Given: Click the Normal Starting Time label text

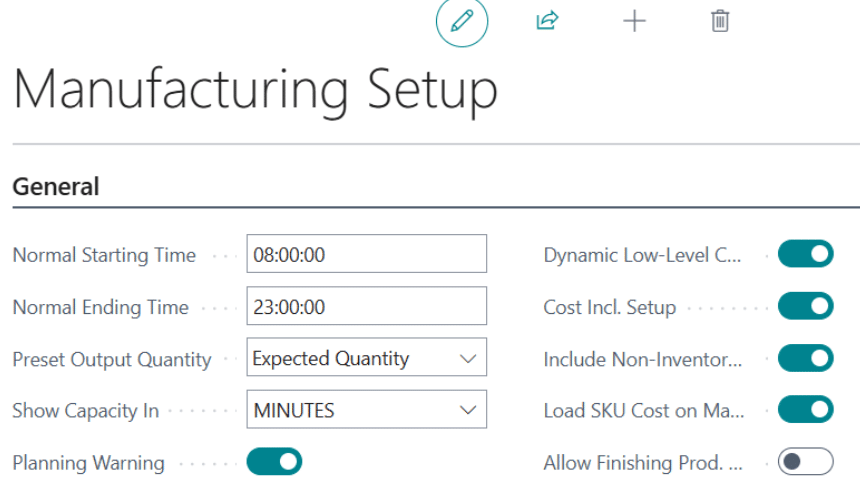Looking at the screenshot, I should click(x=104, y=255).
